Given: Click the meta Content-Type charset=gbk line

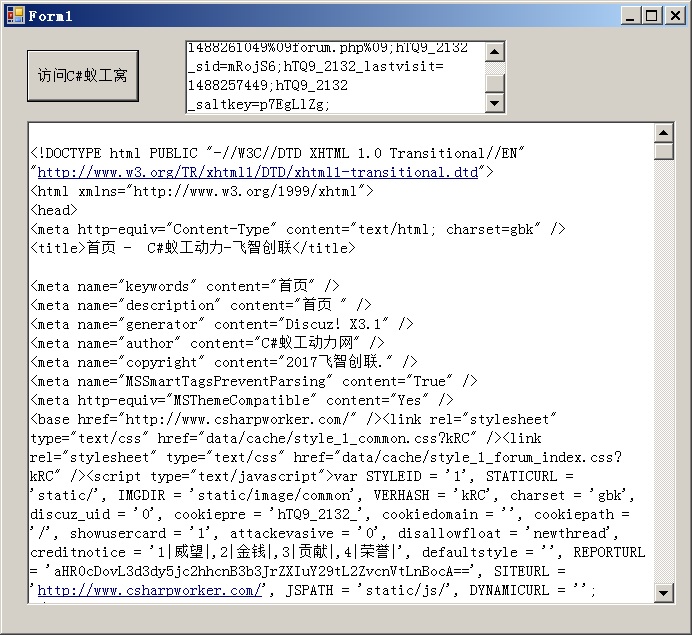Looking at the screenshot, I should 298,229.
